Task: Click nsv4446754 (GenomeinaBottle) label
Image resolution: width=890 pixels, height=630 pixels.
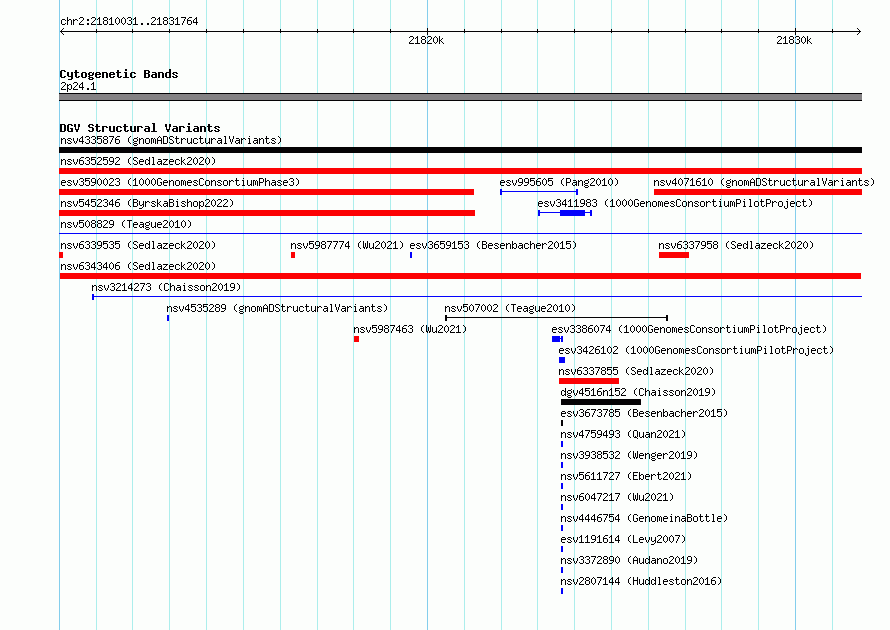Action: coord(644,518)
